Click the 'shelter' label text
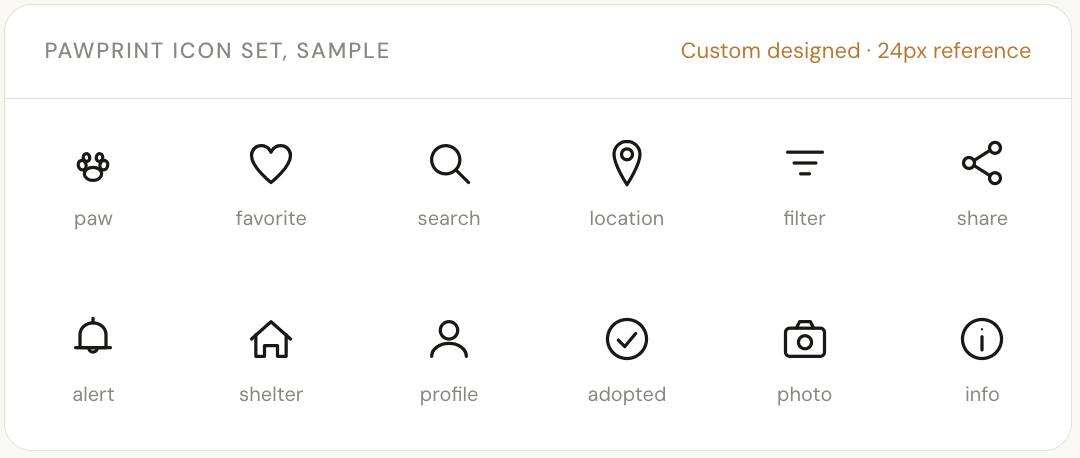The image size is (1080, 458). point(271,395)
